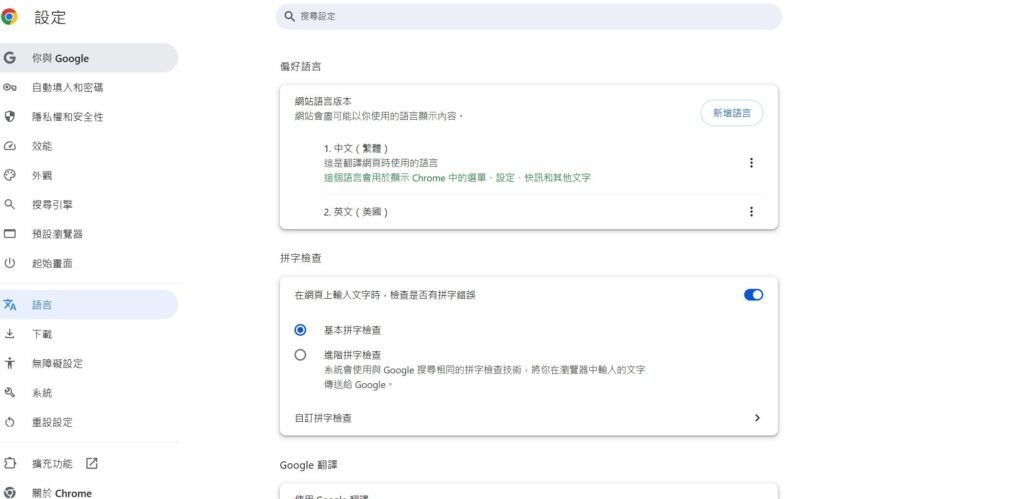Open three-dot menu for 中文（繁體）
Screen dimensions: 1024x499
[x=751, y=163]
